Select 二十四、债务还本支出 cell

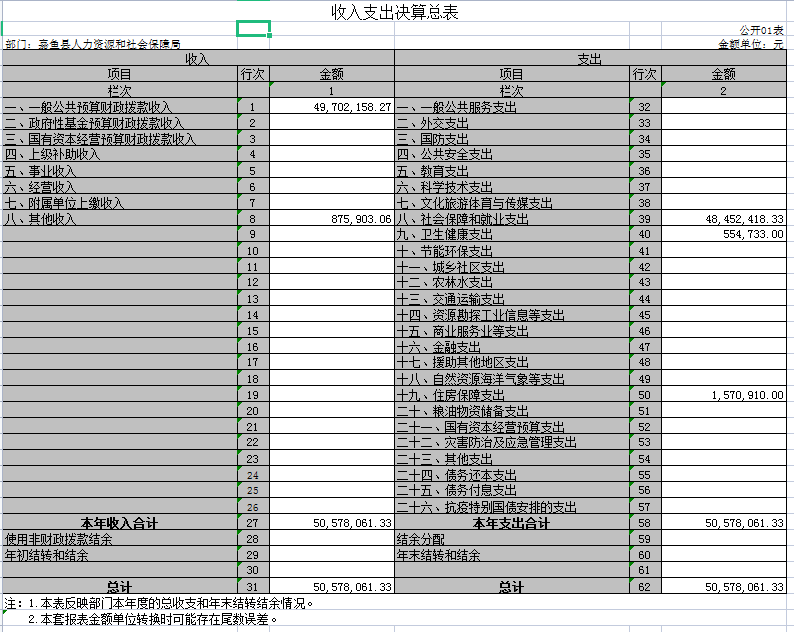point(511,475)
